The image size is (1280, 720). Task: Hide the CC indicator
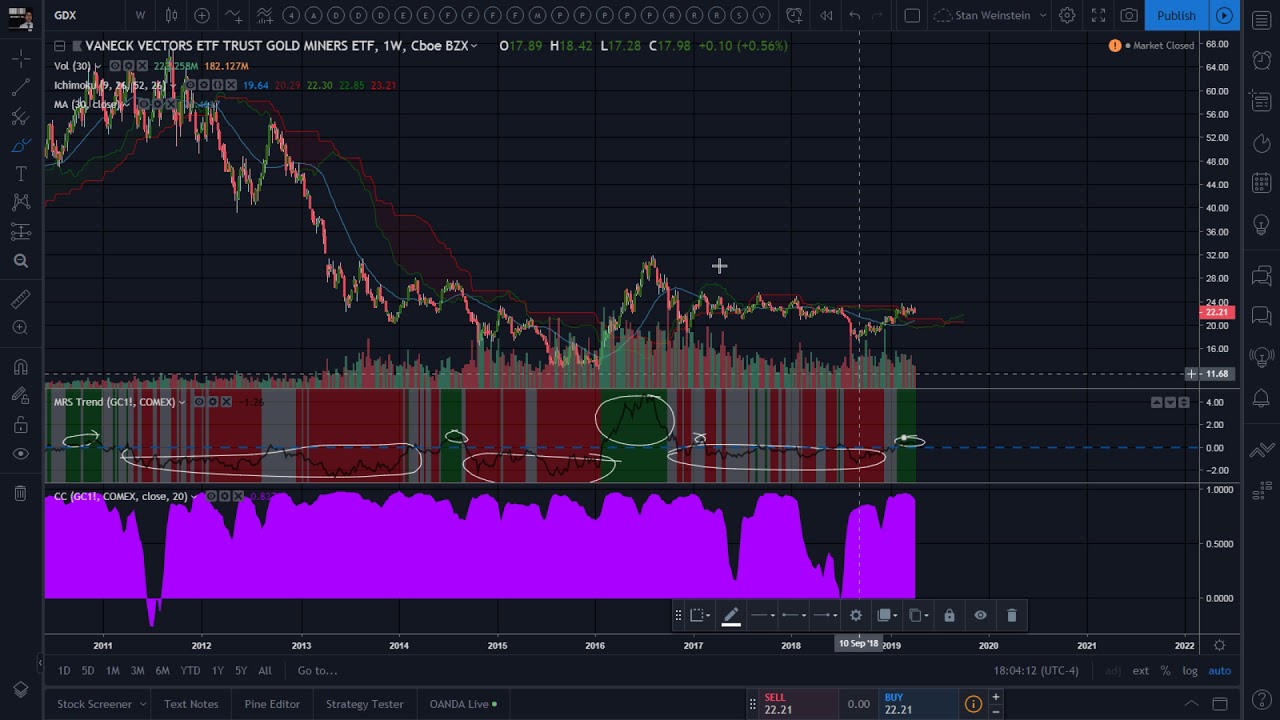(x=210, y=496)
